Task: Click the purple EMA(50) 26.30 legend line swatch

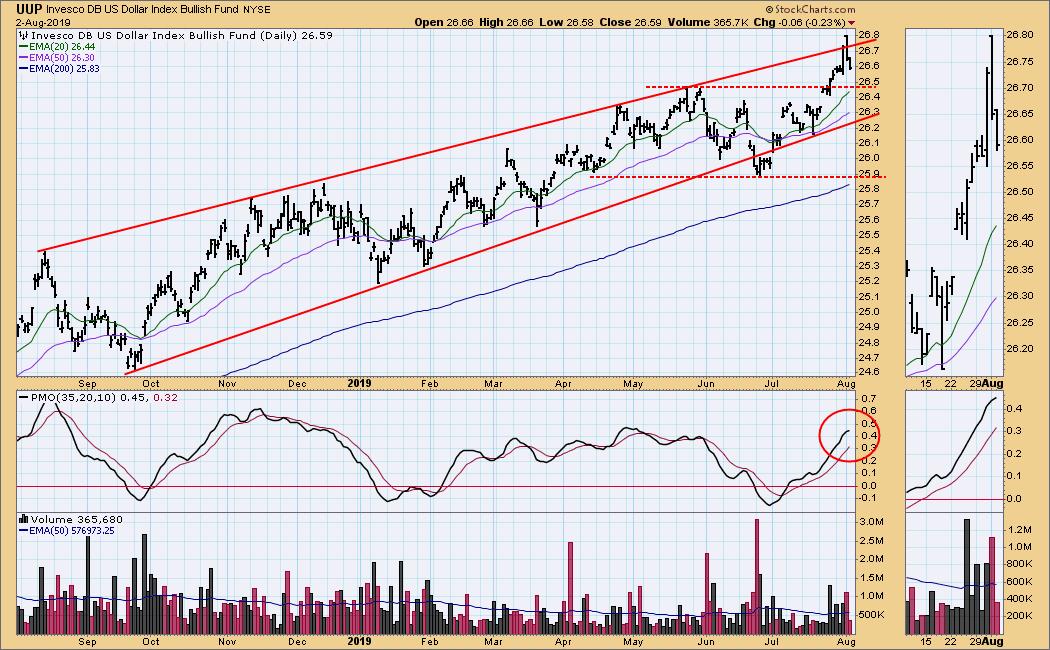Action: click(x=23, y=58)
